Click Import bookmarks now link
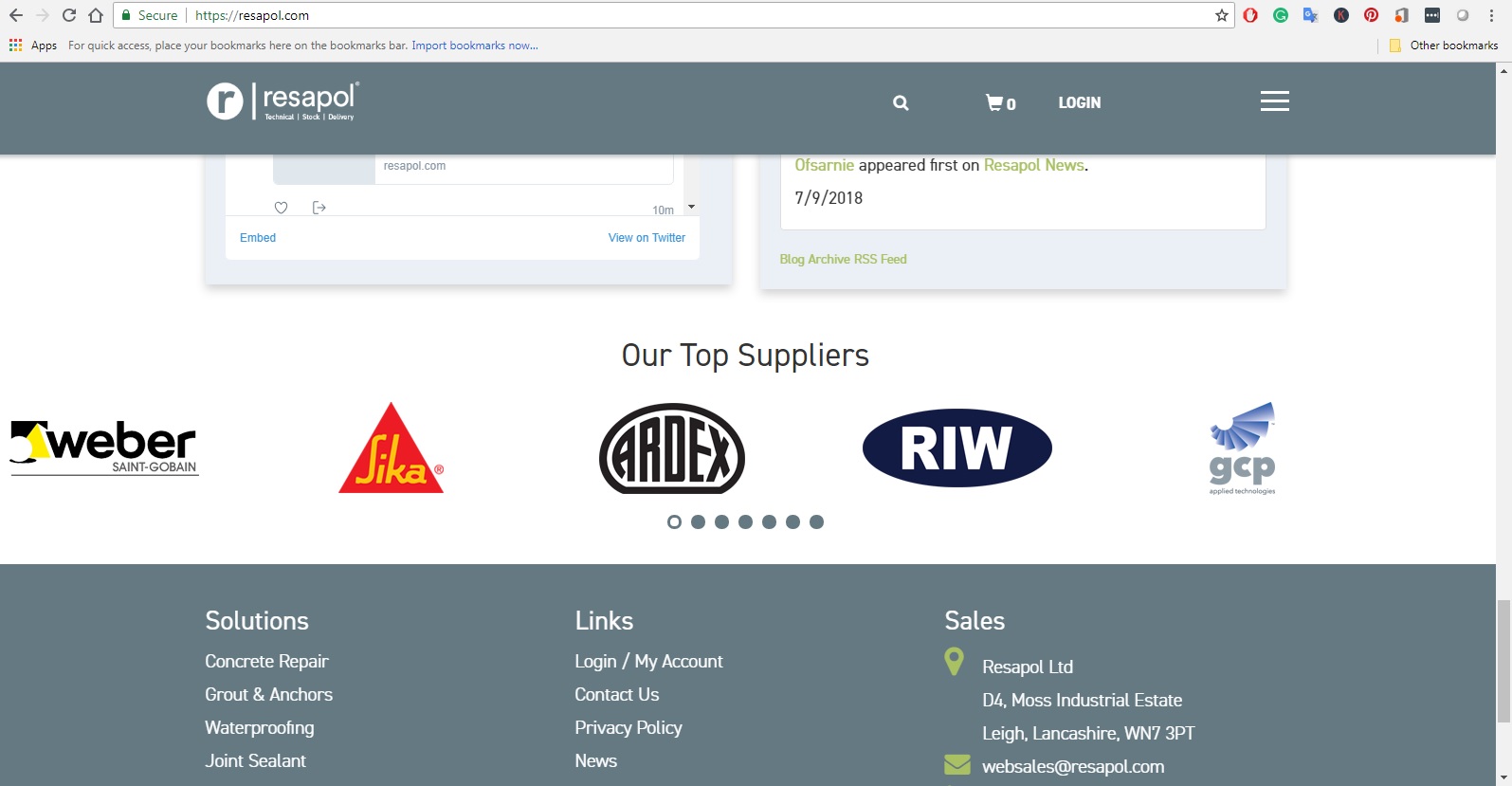1512x786 pixels. pyautogui.click(x=475, y=46)
